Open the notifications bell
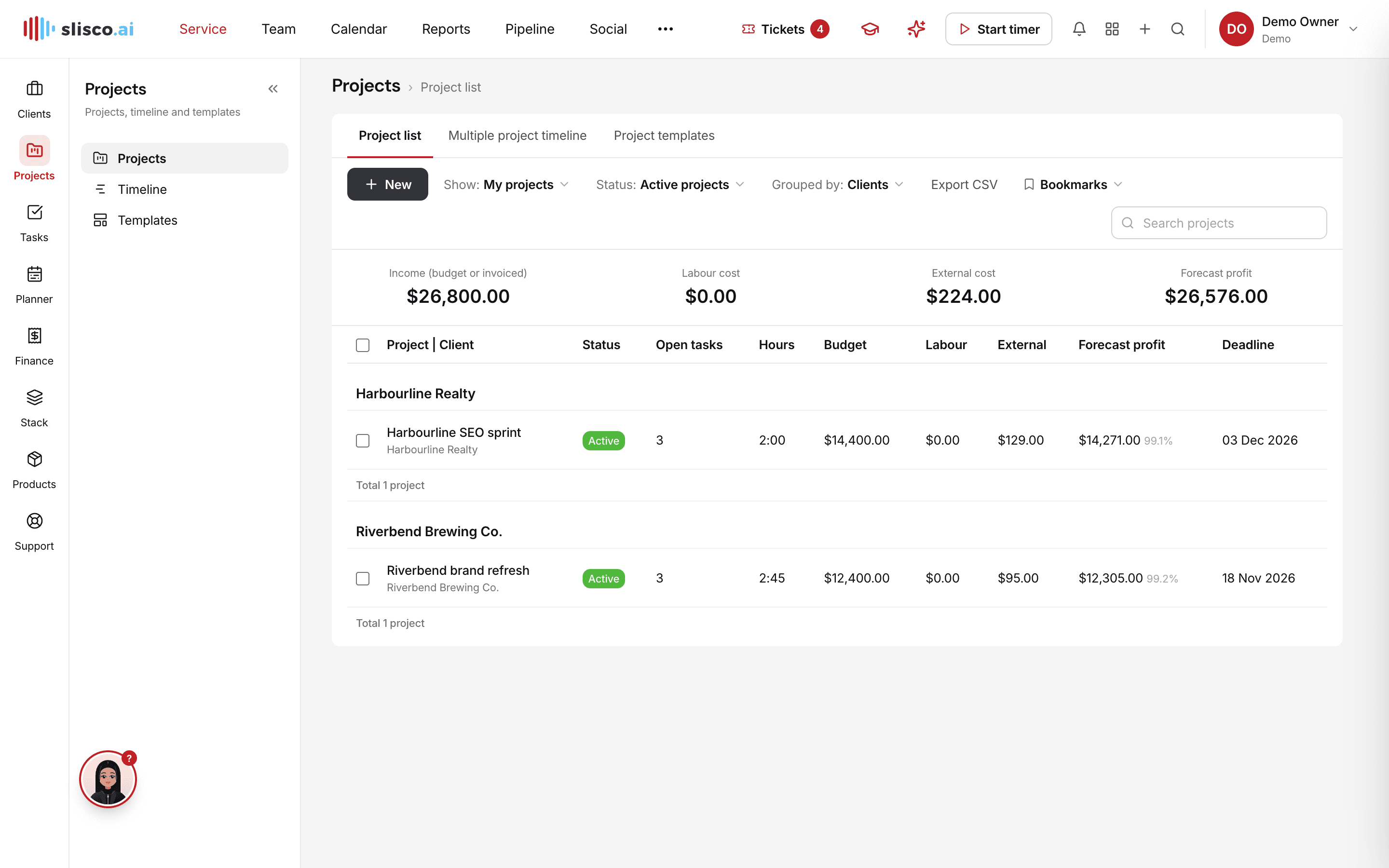This screenshot has height=868, width=1389. (1079, 29)
